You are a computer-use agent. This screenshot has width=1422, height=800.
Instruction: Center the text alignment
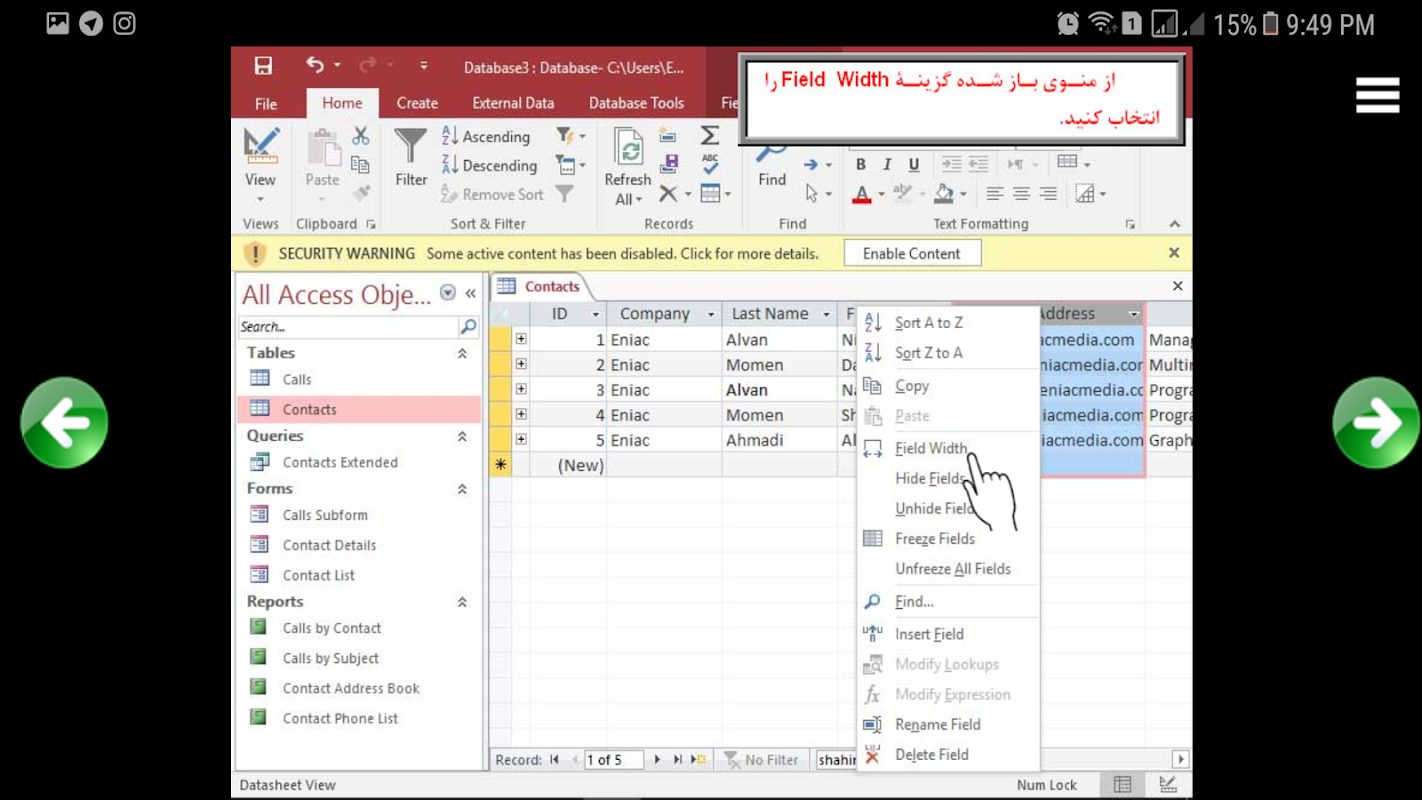tap(1021, 194)
